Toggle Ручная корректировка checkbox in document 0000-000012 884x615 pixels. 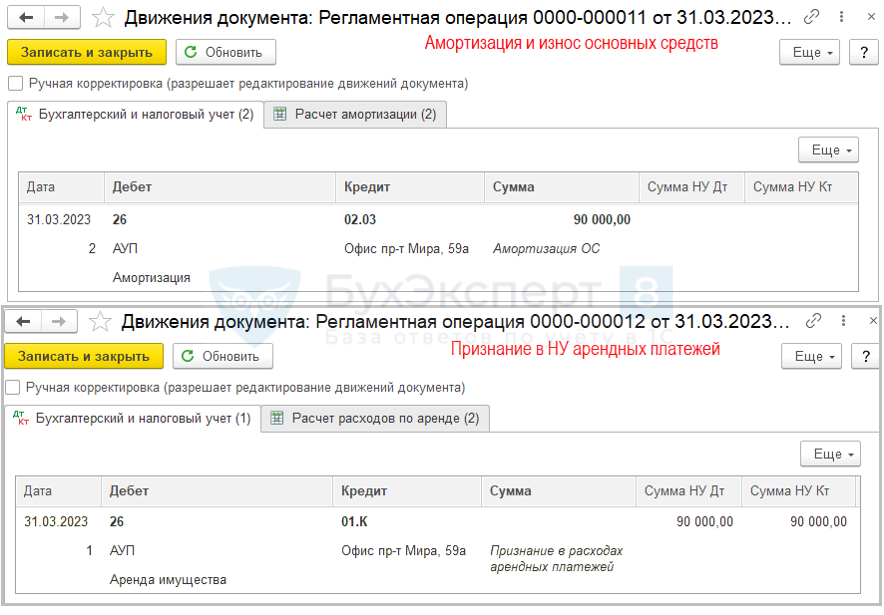(13, 388)
